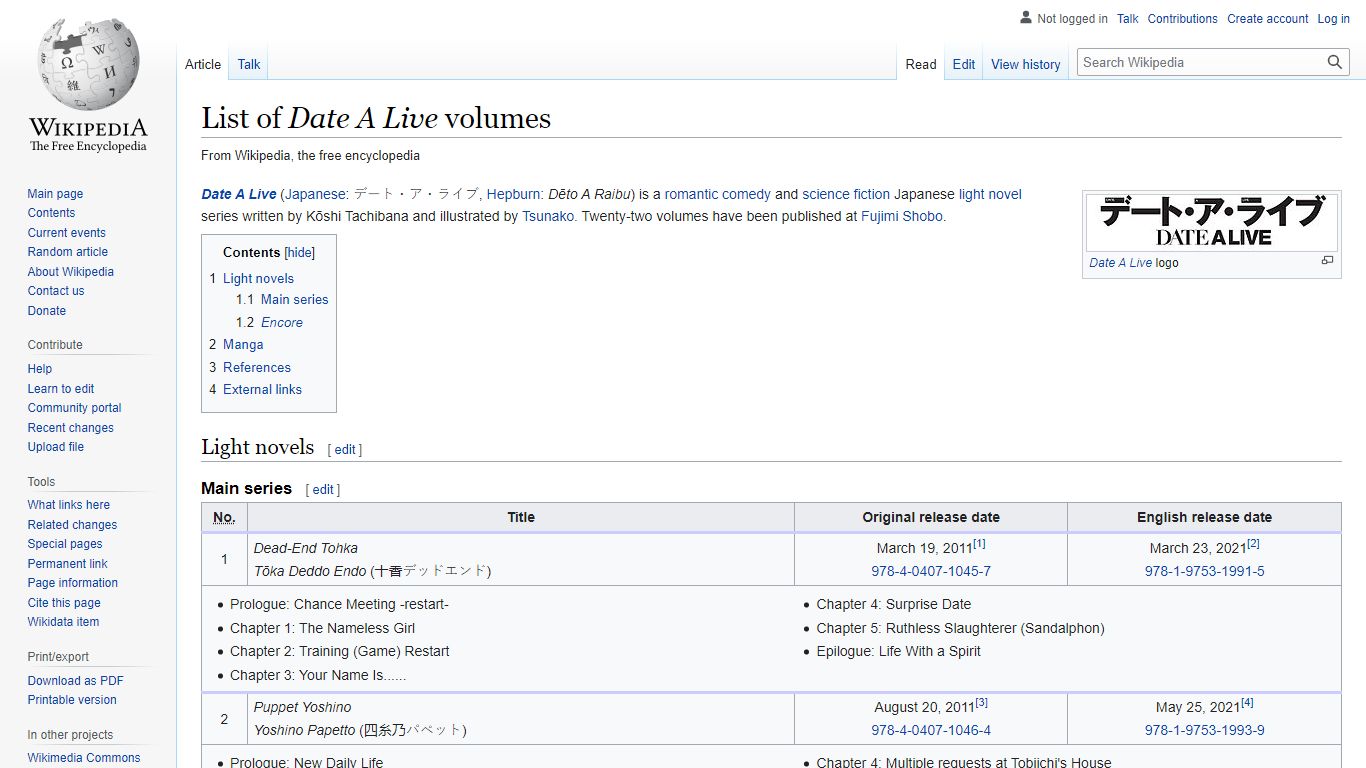The width and height of the screenshot is (1366, 768).
Task: Jump to Manga section in Contents
Action: pos(243,345)
